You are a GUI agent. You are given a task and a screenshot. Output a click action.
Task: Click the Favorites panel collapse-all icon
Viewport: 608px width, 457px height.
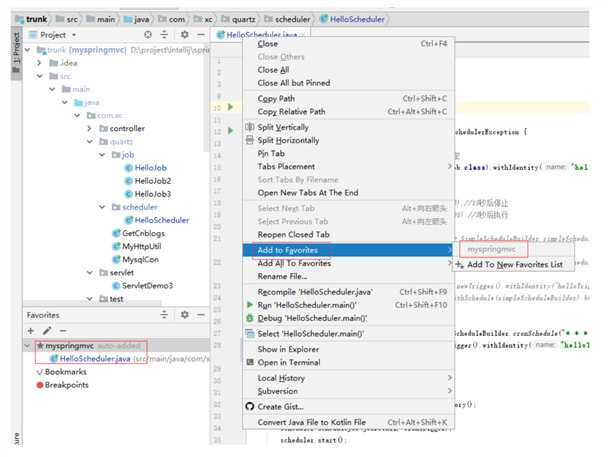tap(164, 315)
